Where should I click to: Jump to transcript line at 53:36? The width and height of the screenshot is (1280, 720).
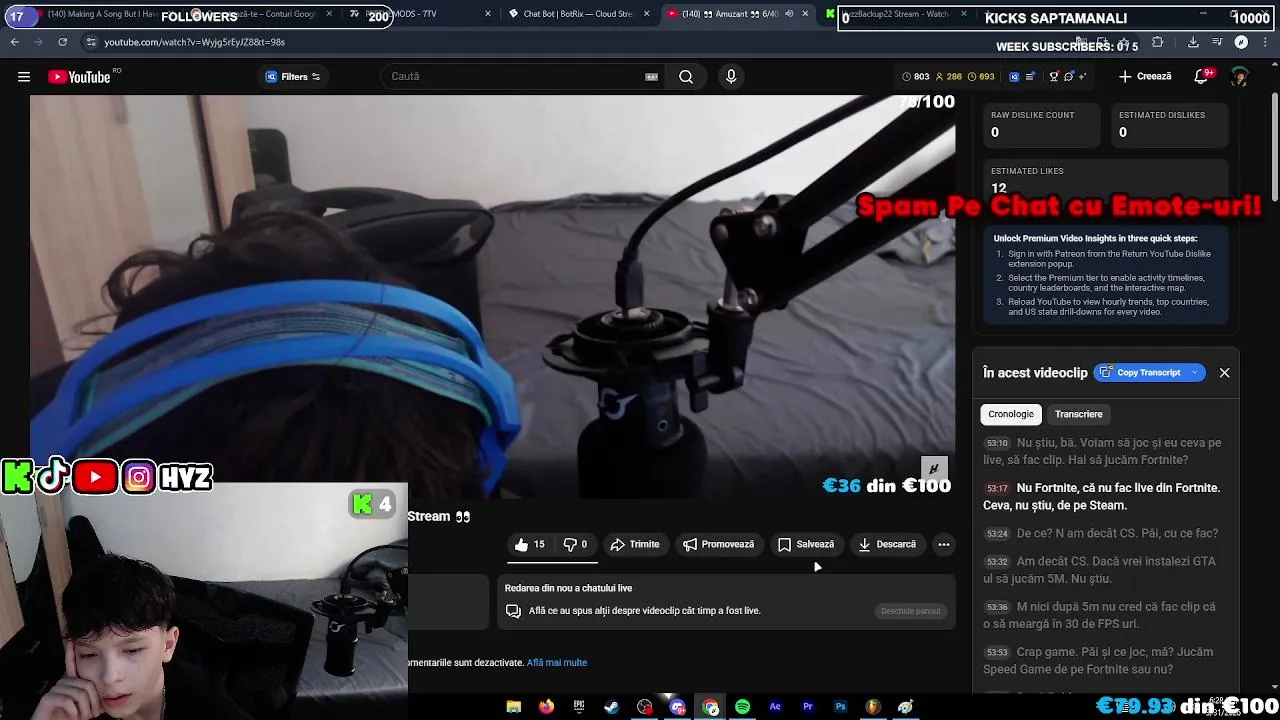click(1105, 615)
